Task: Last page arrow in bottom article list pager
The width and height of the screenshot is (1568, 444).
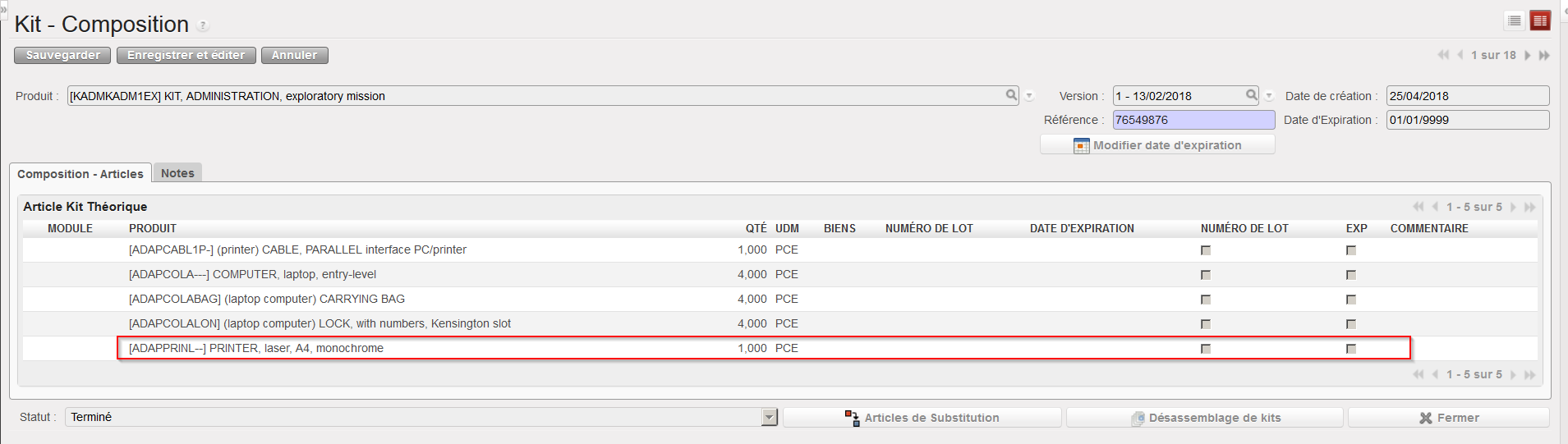Action: [1529, 374]
